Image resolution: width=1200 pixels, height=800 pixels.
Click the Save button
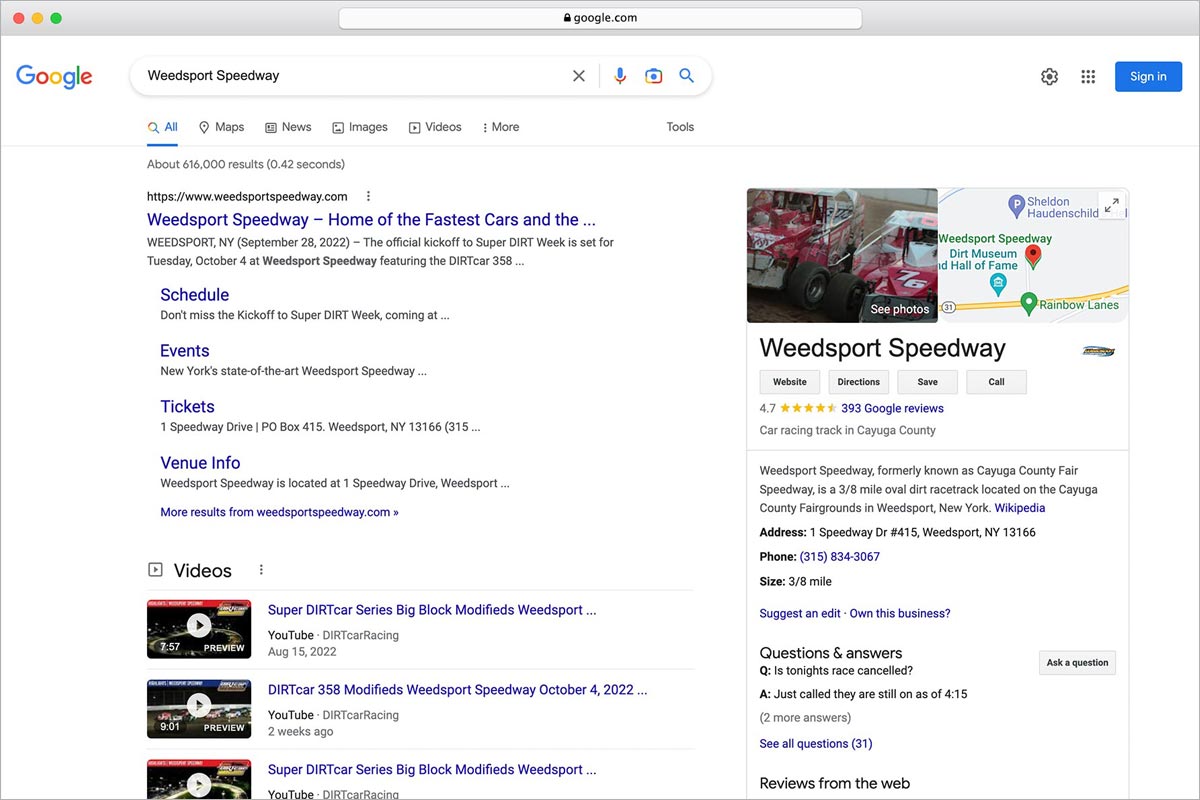[x=928, y=382]
